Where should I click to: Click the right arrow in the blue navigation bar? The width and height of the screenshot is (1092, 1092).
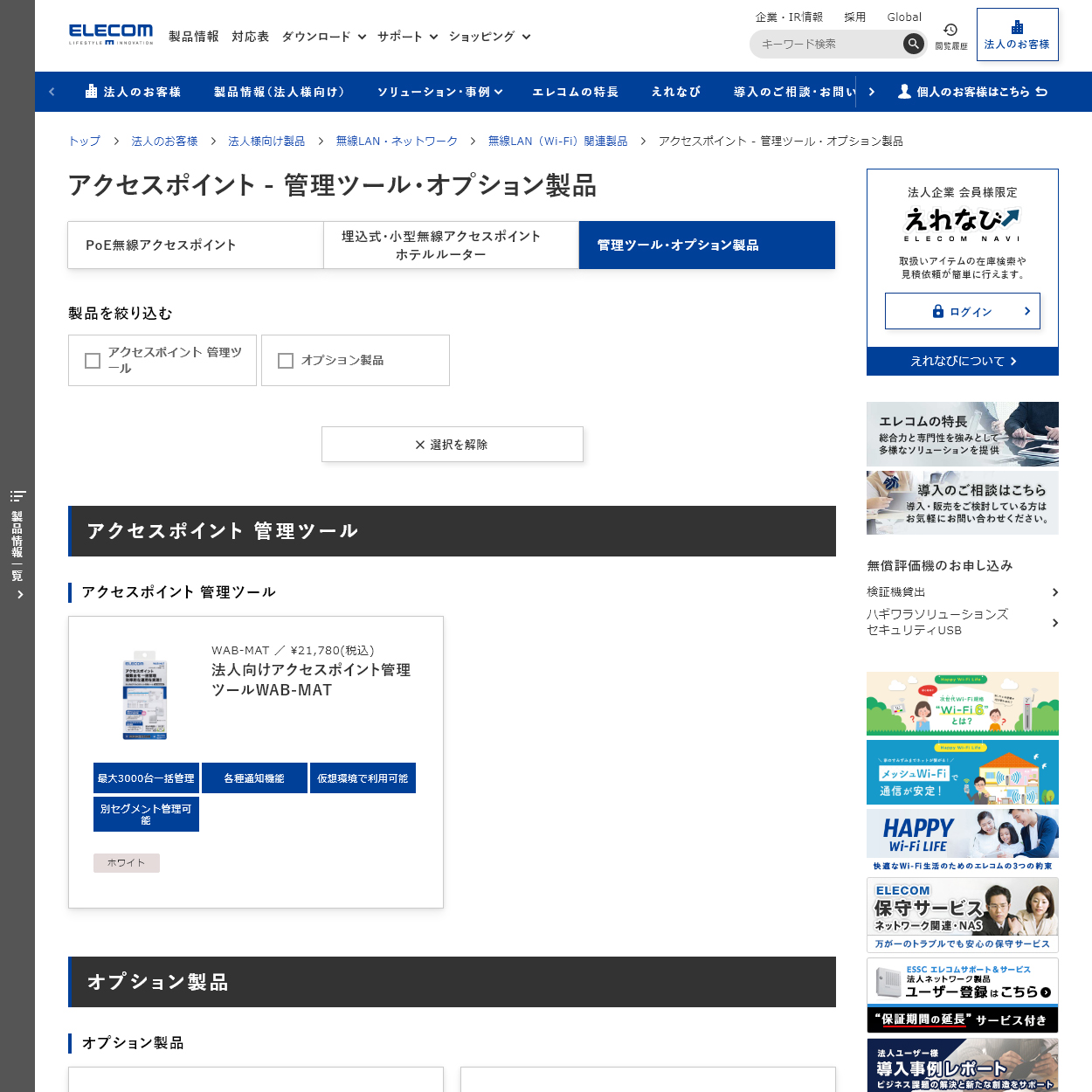872,92
